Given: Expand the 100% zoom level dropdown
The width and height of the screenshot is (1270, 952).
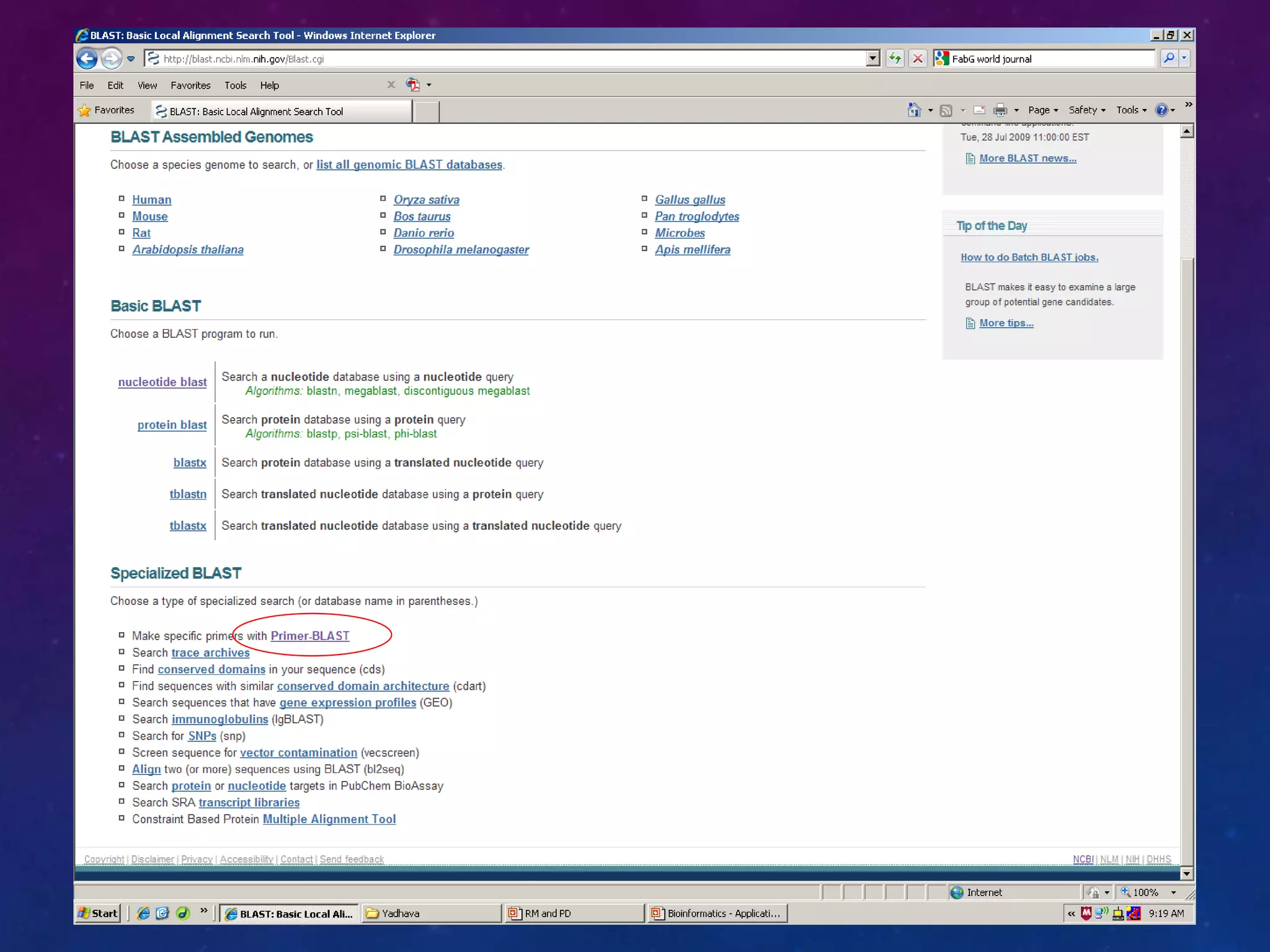Looking at the screenshot, I should pyautogui.click(x=1173, y=892).
